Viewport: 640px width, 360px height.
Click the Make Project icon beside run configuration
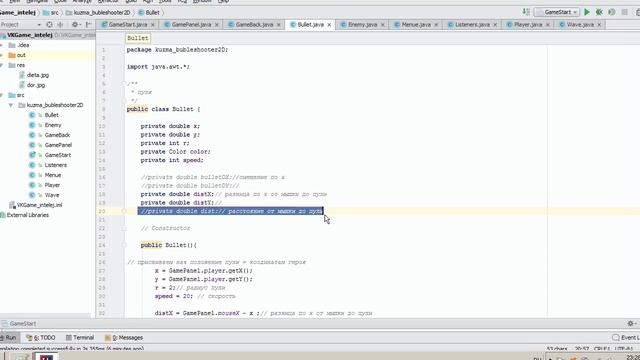point(526,12)
